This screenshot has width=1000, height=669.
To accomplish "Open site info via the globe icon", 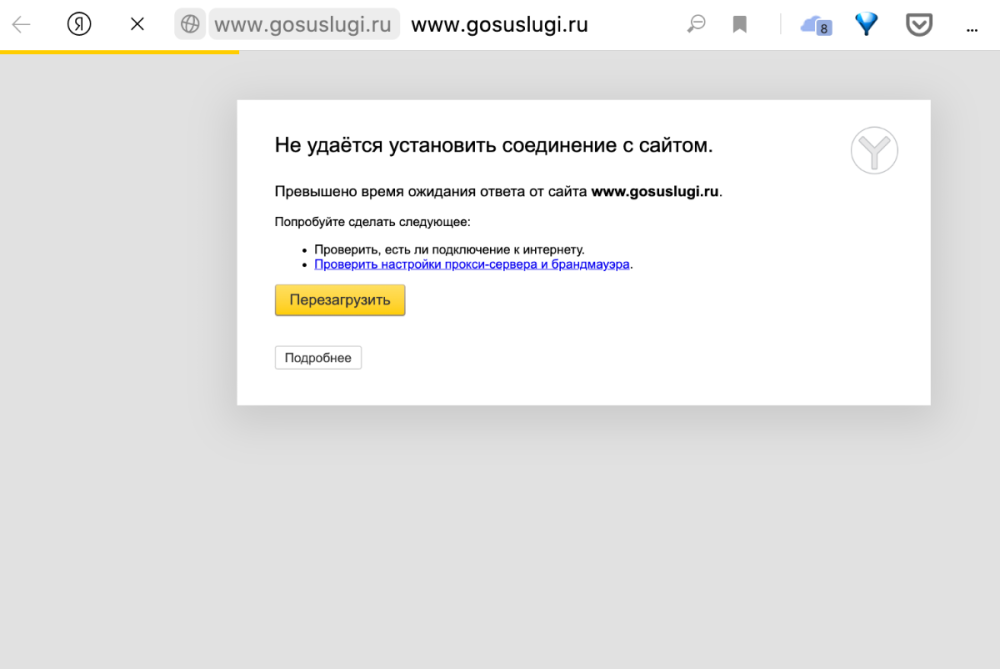I will point(188,23).
